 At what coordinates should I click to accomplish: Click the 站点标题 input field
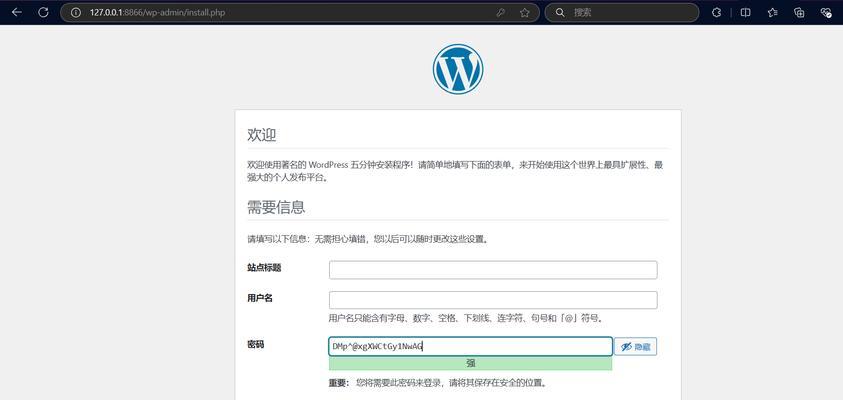[493, 270]
